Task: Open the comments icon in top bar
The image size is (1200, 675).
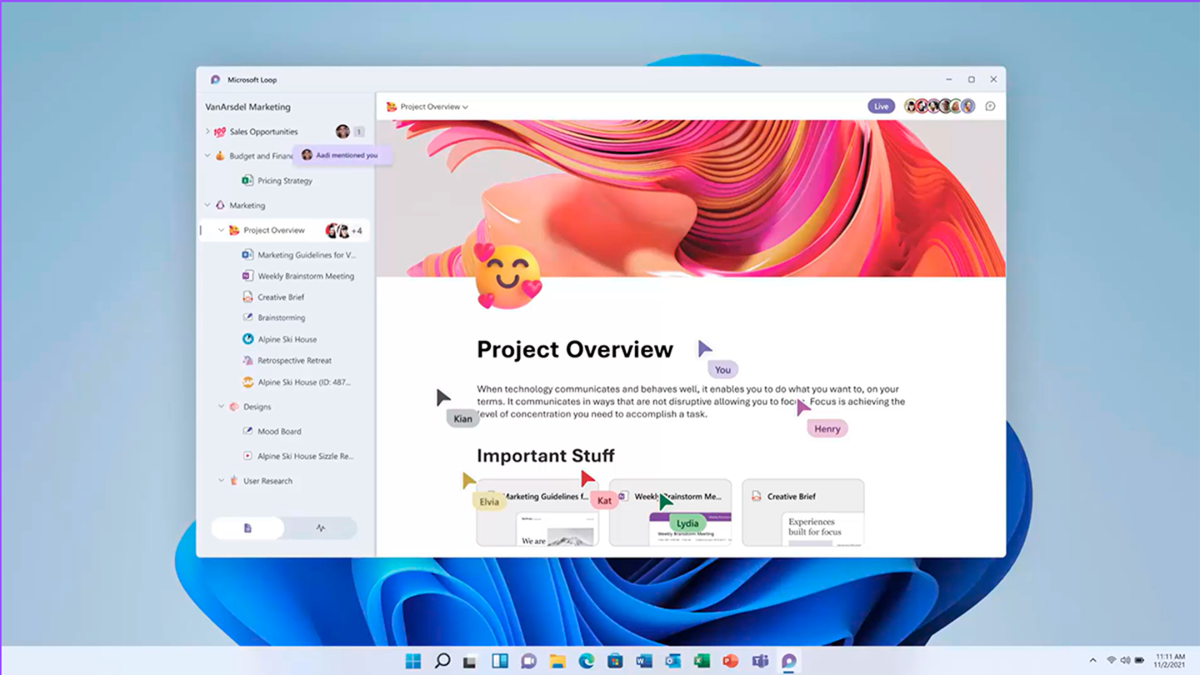Action: click(x=990, y=106)
